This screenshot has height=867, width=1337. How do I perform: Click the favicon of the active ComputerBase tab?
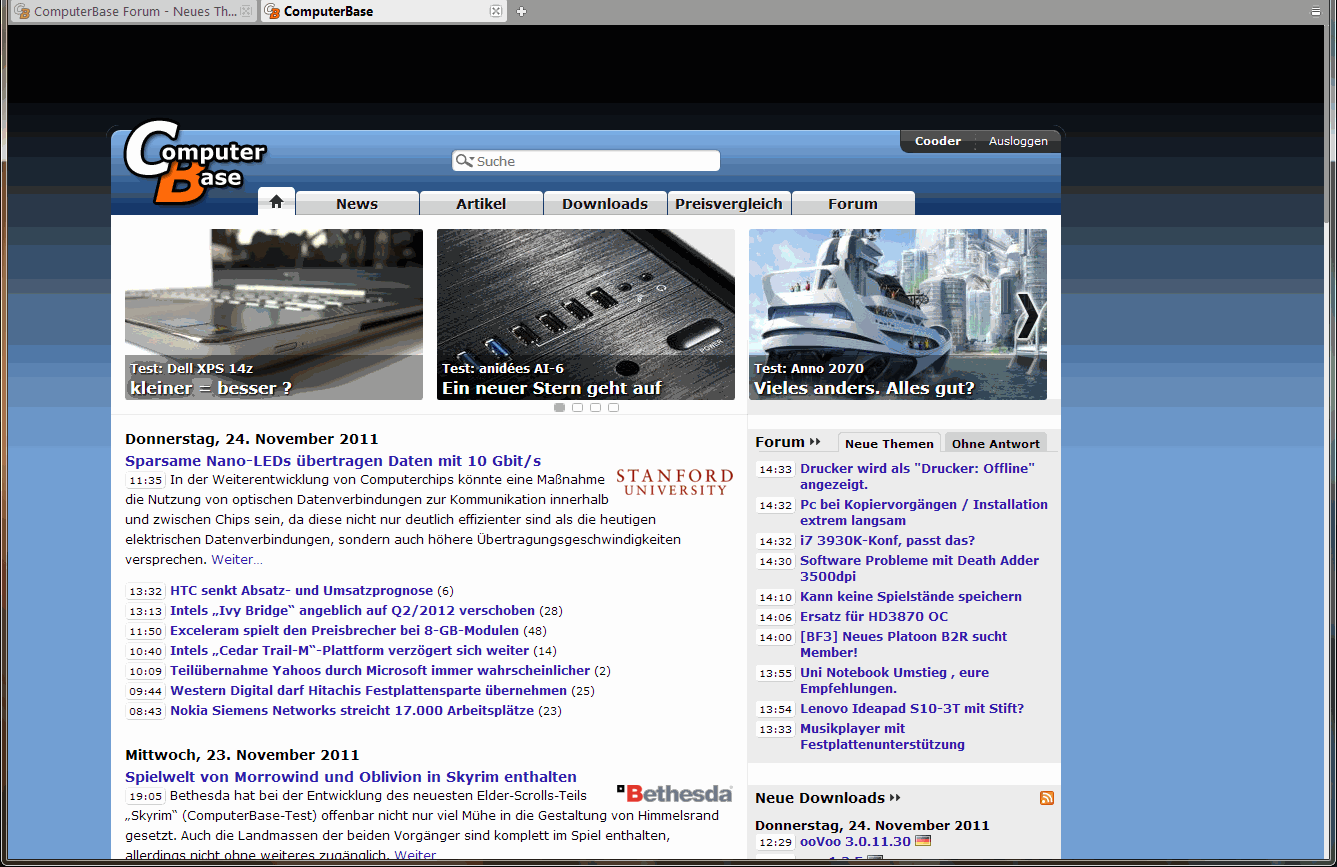coord(272,12)
